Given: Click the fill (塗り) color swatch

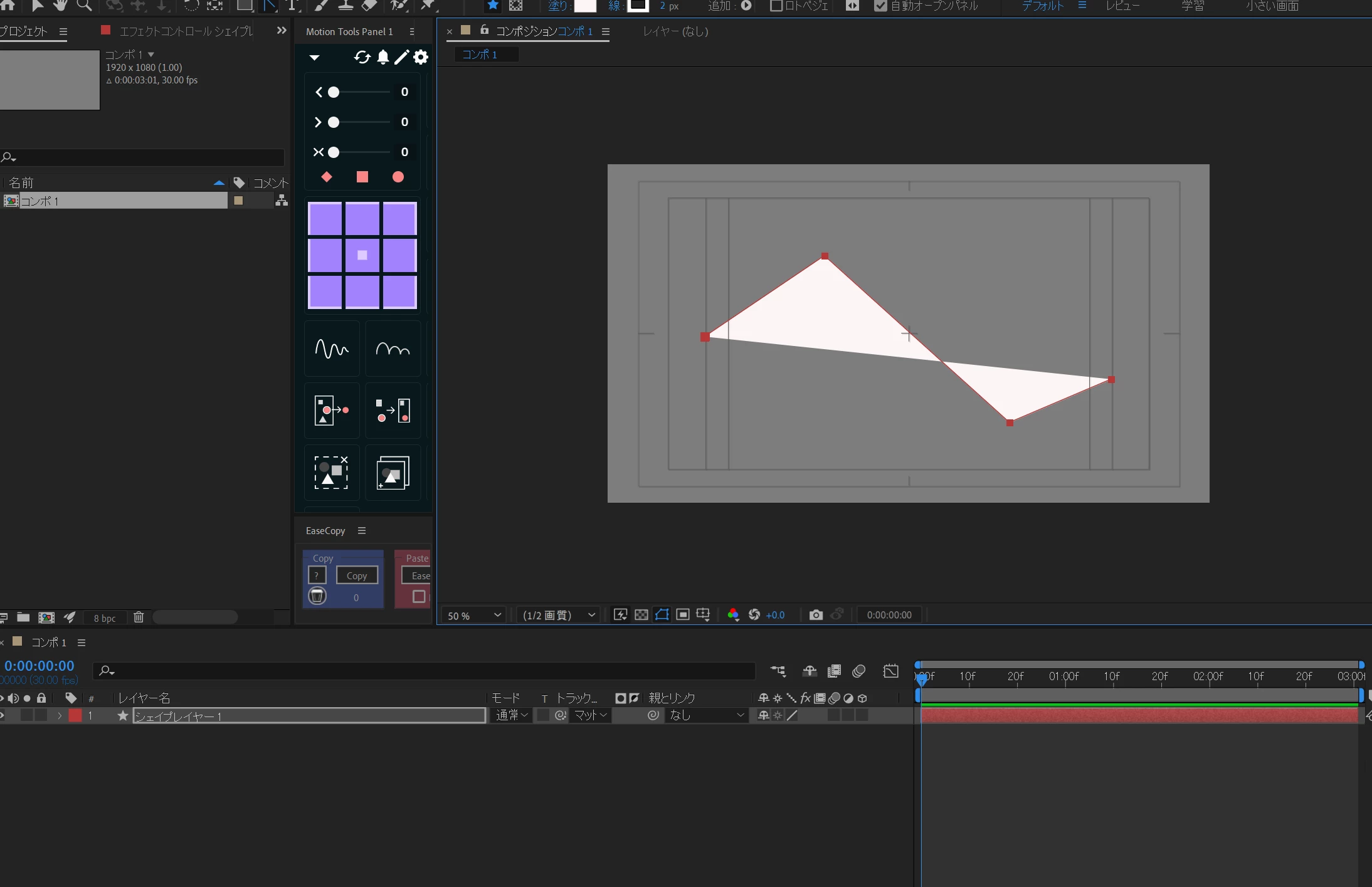Looking at the screenshot, I should pos(585,6).
